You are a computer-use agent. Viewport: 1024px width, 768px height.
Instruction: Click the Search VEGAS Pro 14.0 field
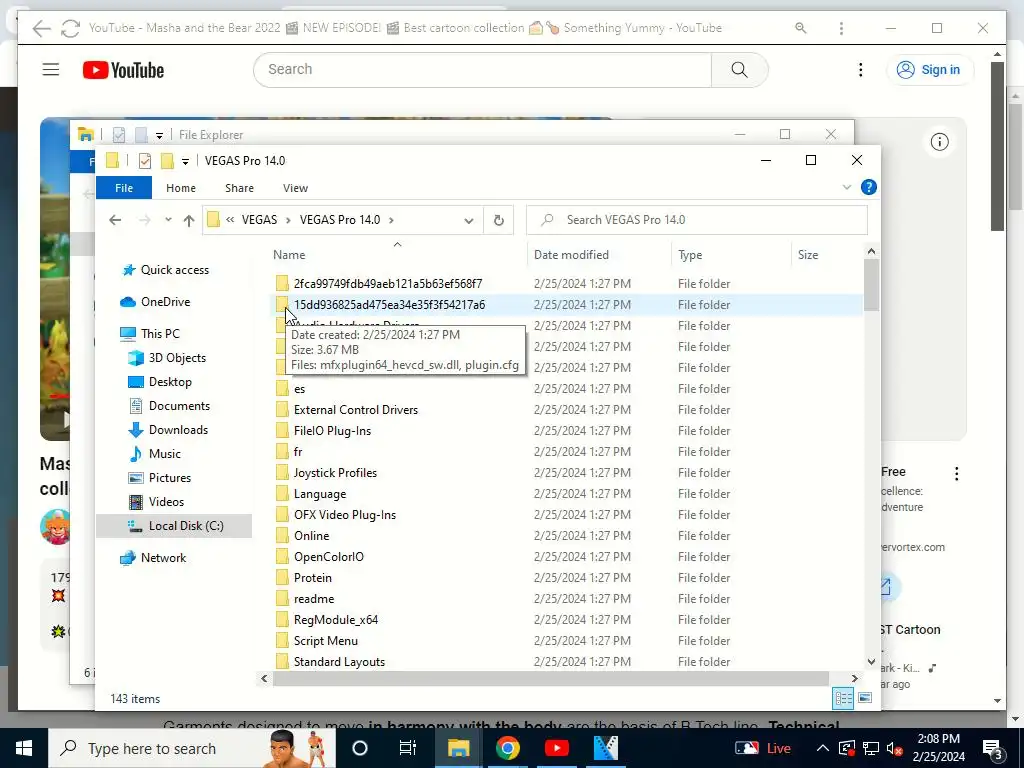697,220
